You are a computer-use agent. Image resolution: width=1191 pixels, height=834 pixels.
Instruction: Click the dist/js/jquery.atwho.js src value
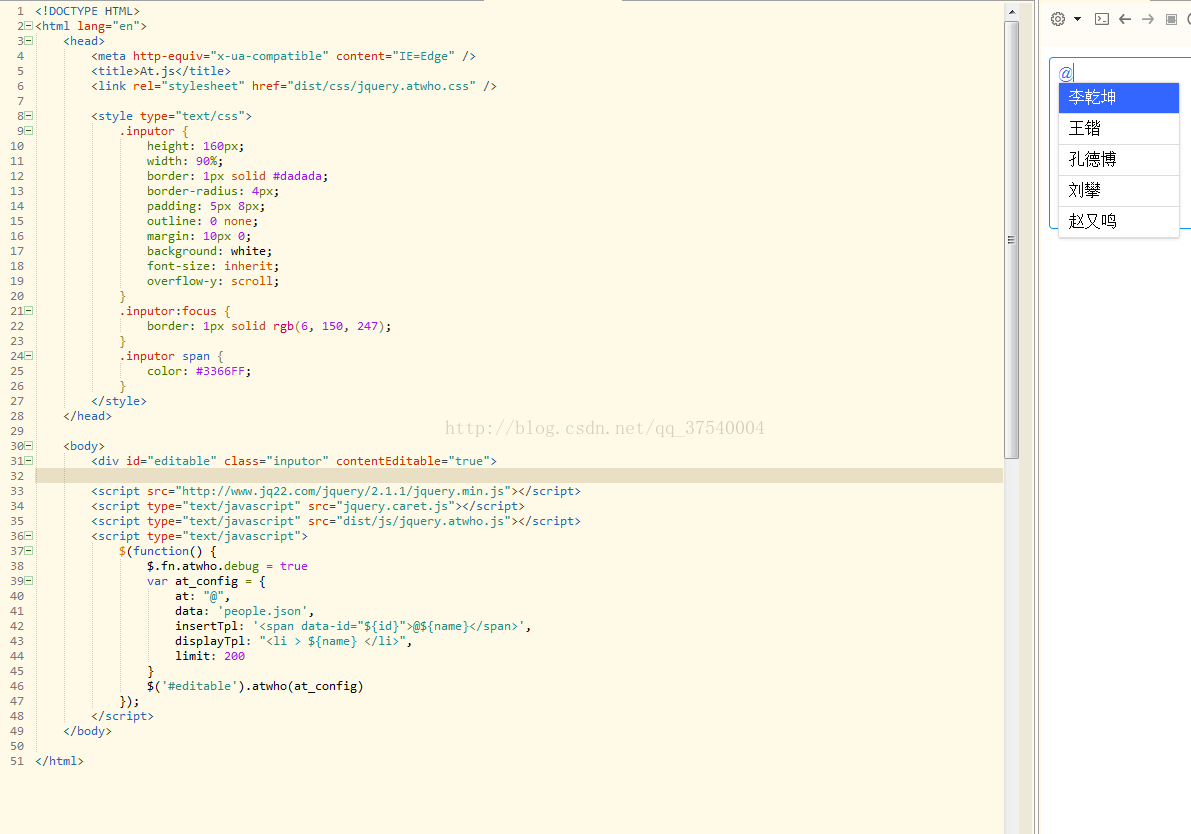click(x=423, y=521)
